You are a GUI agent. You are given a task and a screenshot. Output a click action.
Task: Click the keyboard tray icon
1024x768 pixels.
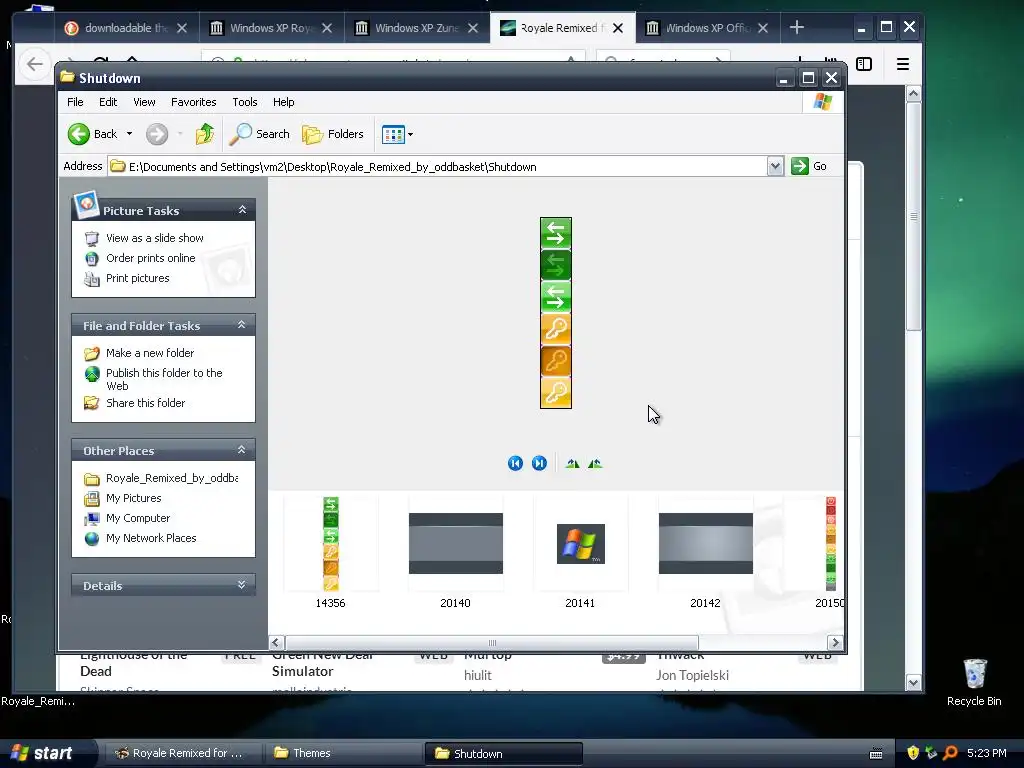point(876,754)
